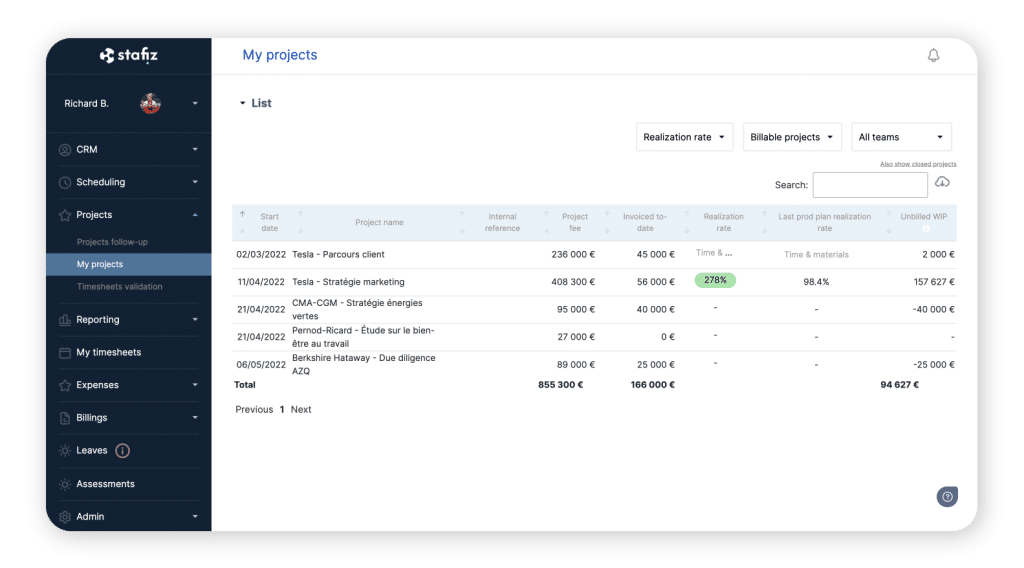The width and height of the screenshot is (1024, 568).
Task: Click the My projects page title
Action: [280, 55]
